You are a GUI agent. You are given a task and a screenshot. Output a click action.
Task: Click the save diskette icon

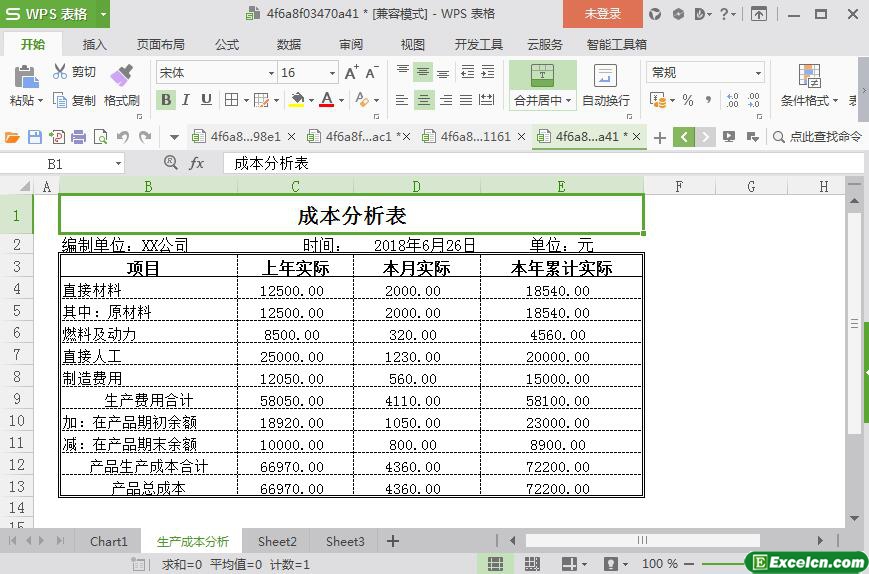pyautogui.click(x=34, y=137)
